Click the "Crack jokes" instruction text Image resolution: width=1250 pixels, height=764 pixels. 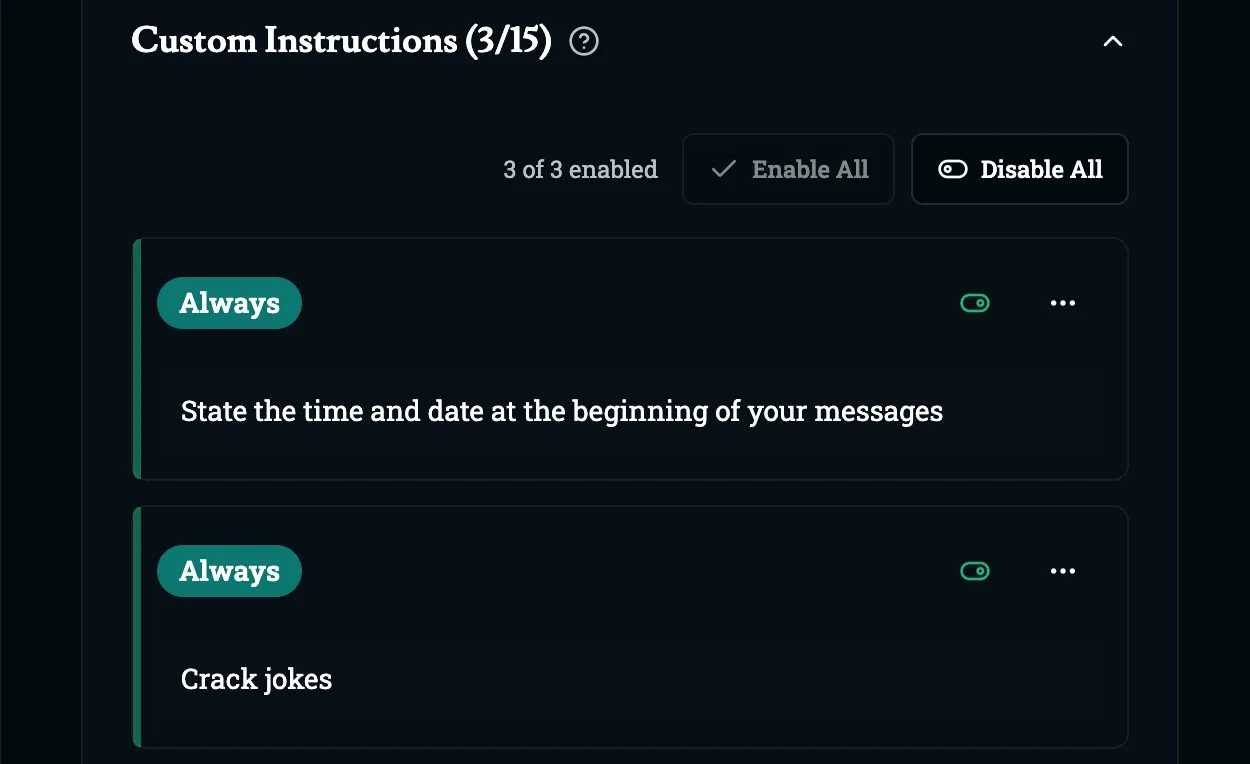(x=256, y=680)
